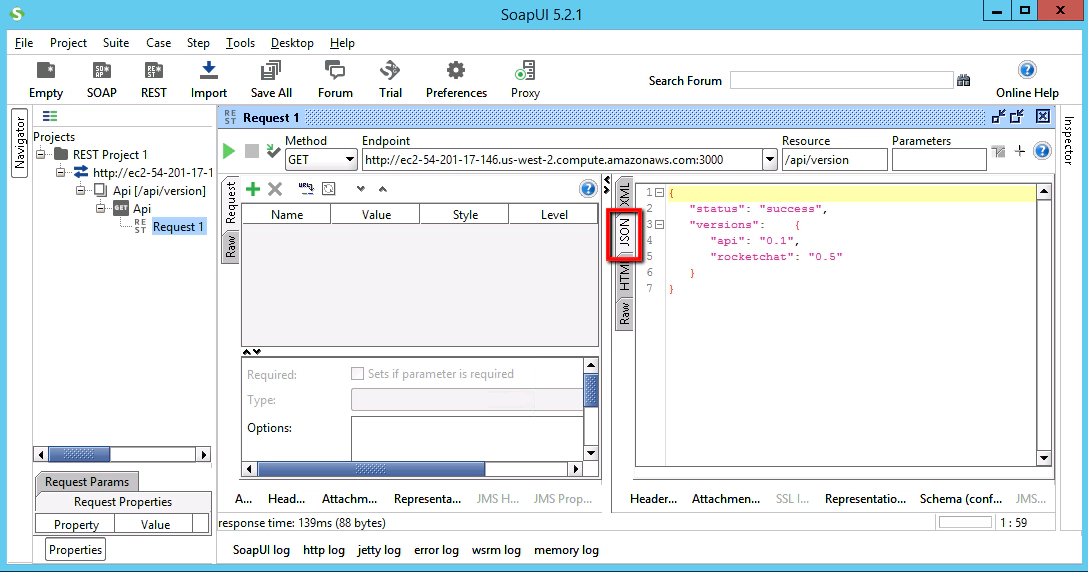
Task: Move parameter down with down chevron
Action: pyautogui.click(x=360, y=189)
